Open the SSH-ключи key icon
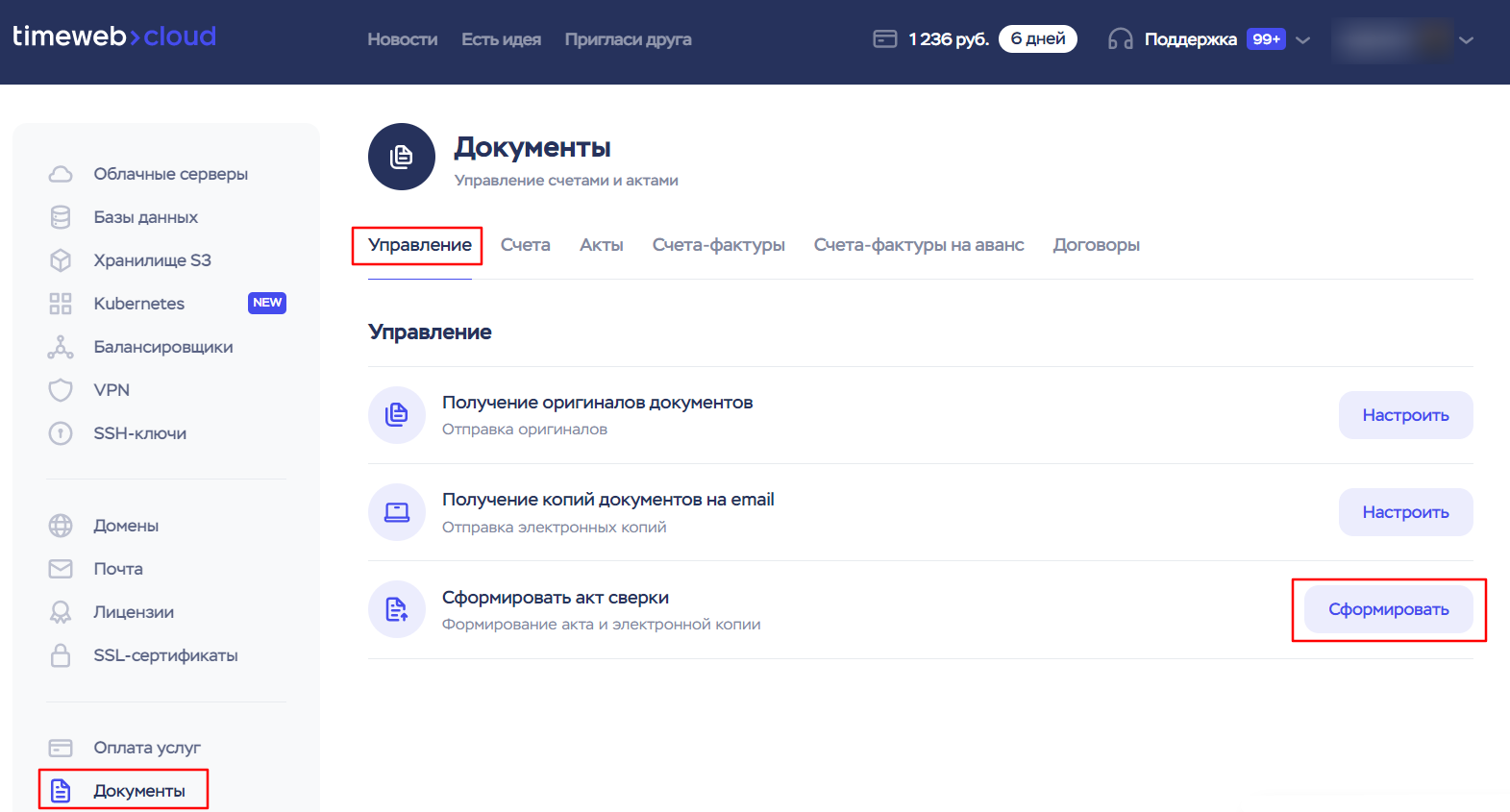1510x812 pixels. [x=61, y=433]
